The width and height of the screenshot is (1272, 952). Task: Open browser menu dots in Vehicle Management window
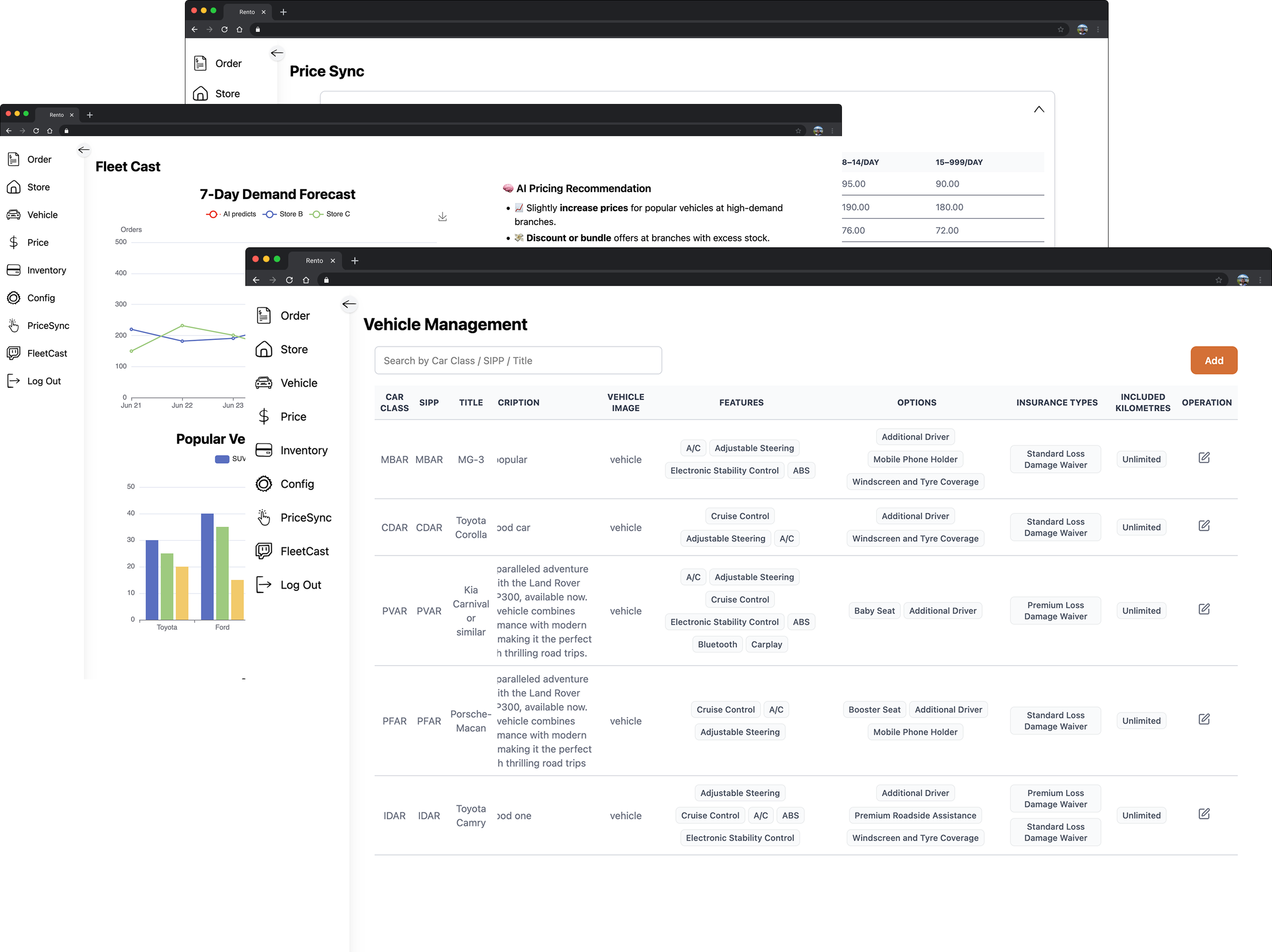coord(1260,280)
